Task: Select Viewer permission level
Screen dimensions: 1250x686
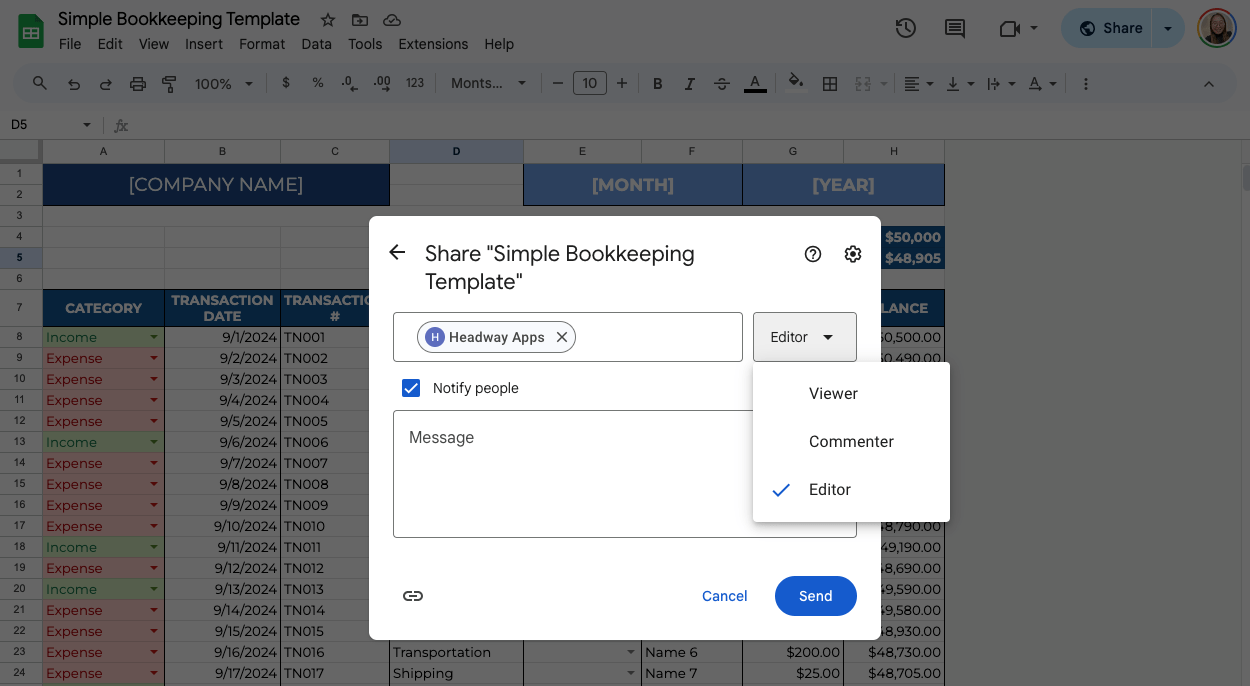Action: click(833, 393)
